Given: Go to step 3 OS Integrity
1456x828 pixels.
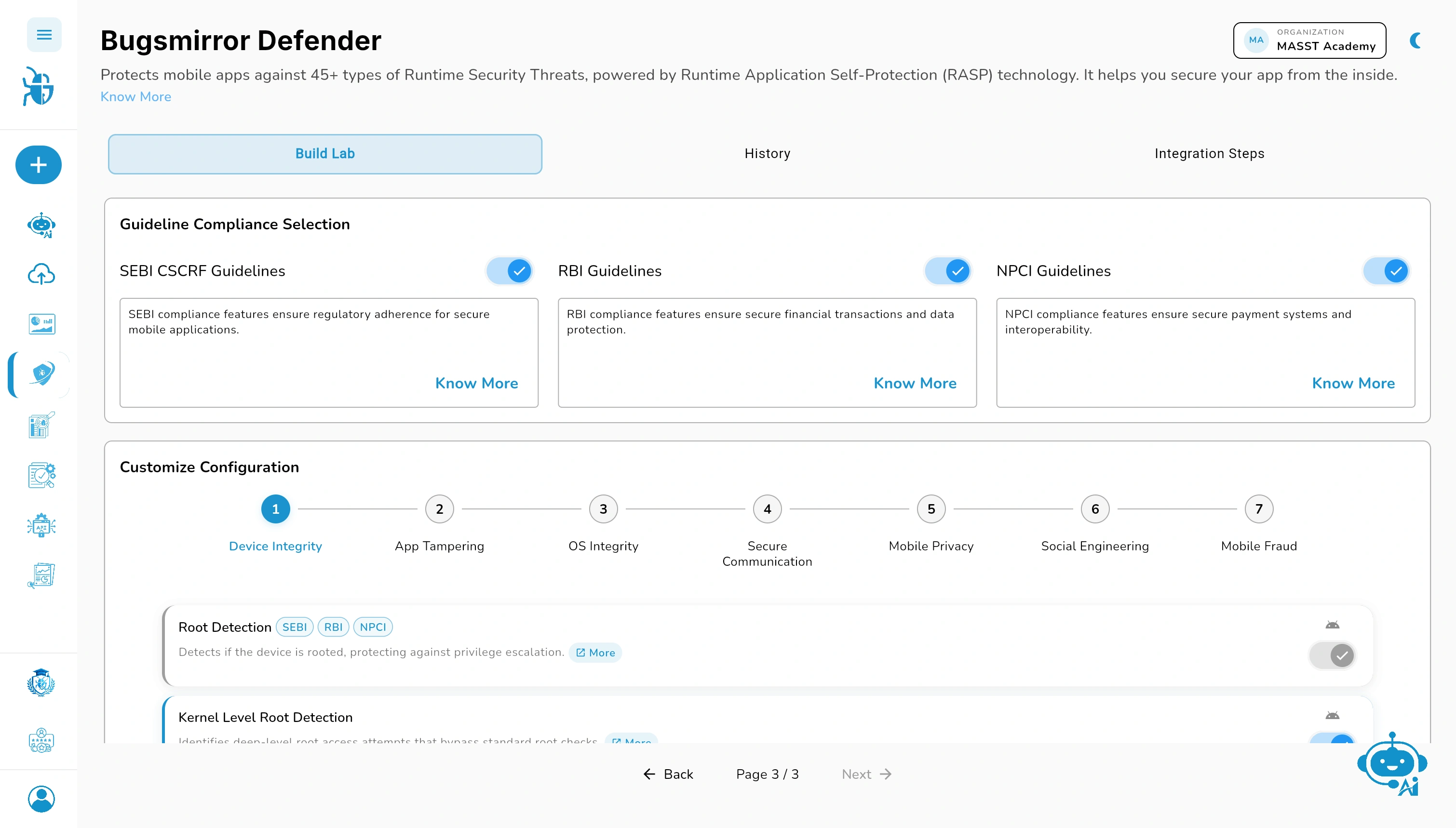Looking at the screenshot, I should coord(604,509).
